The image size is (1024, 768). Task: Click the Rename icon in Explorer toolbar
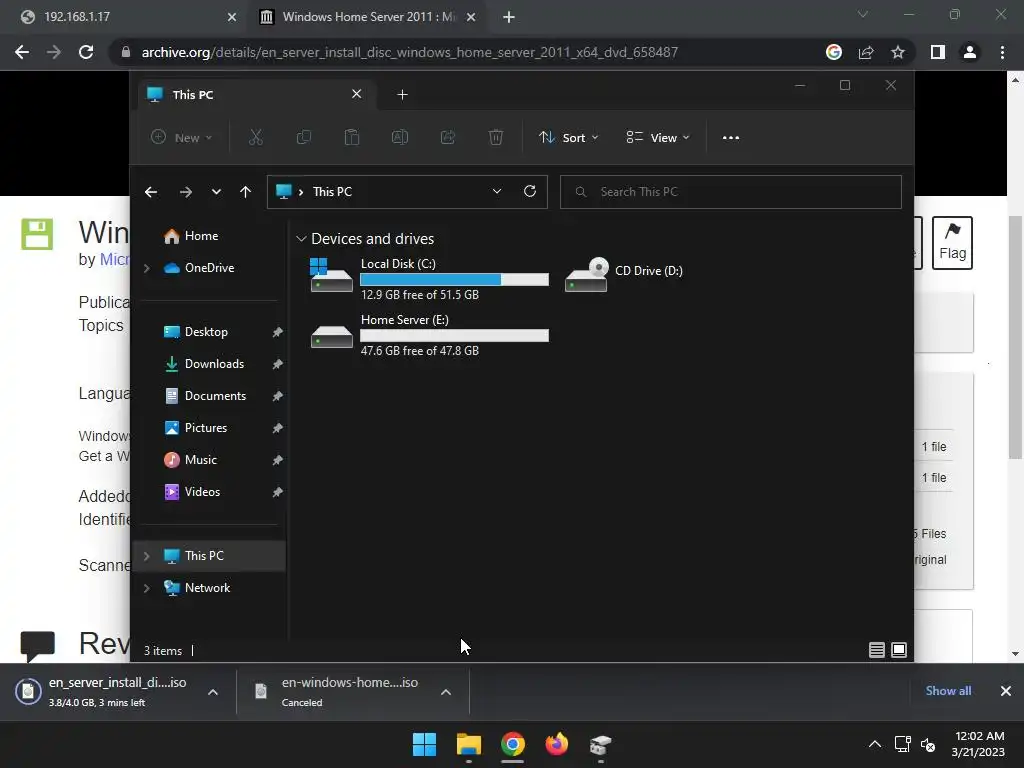point(400,137)
